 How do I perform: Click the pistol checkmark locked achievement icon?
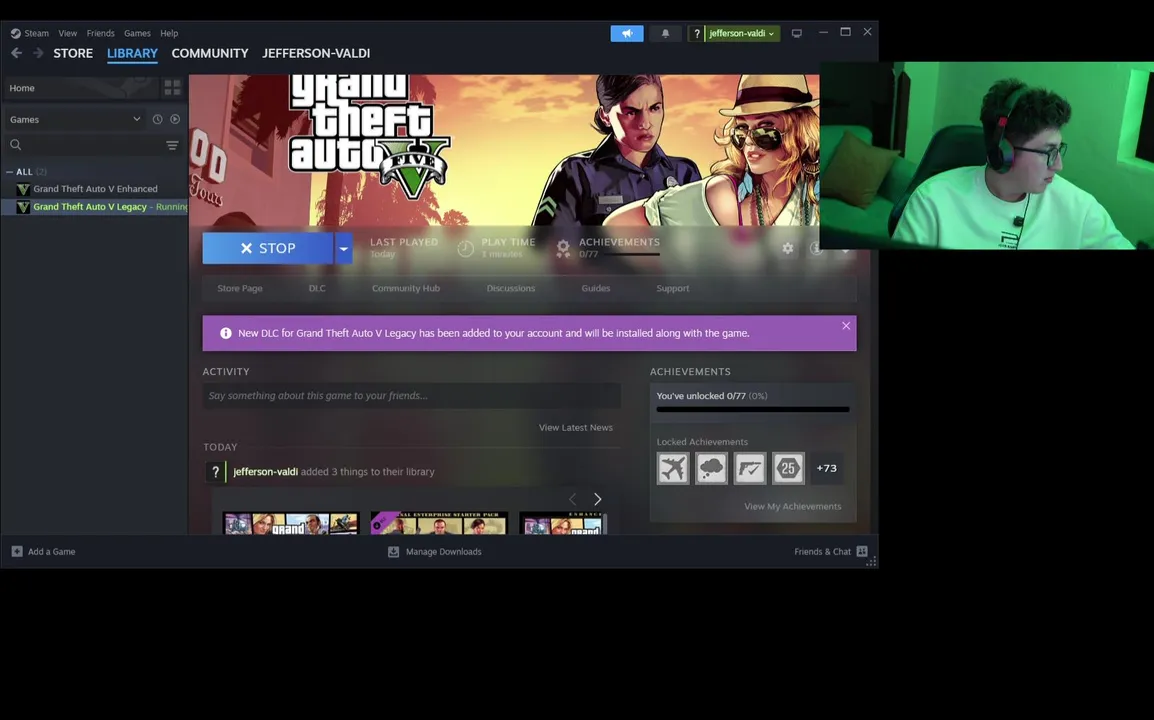tap(749, 468)
